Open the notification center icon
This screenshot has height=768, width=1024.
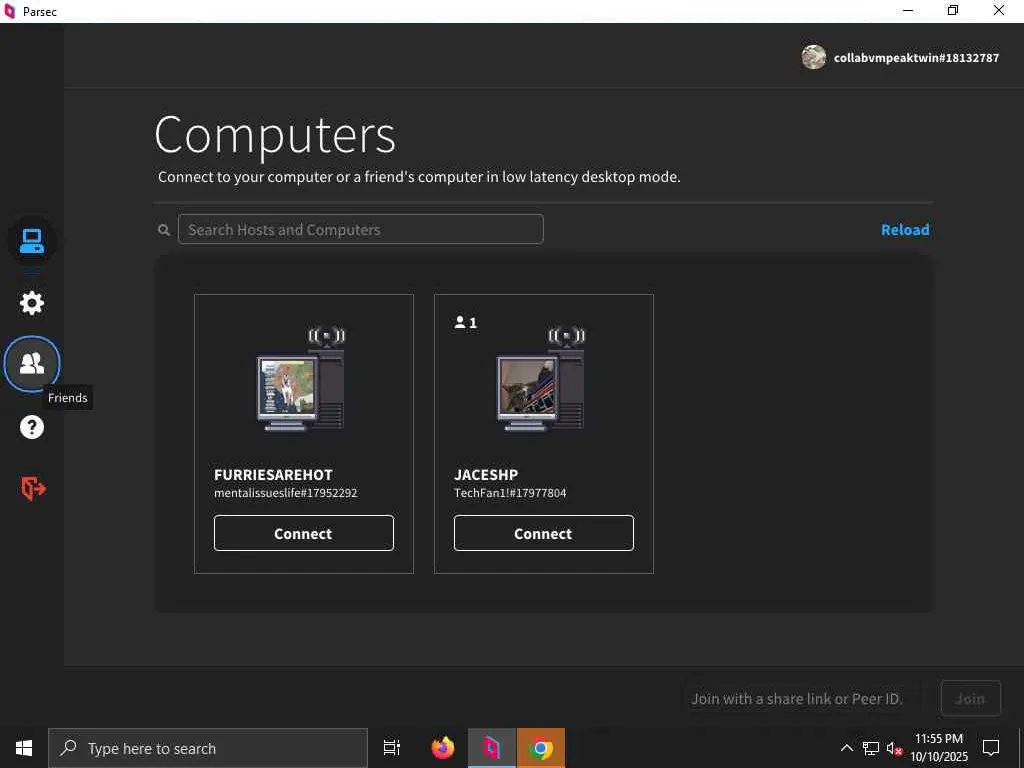pos(991,748)
